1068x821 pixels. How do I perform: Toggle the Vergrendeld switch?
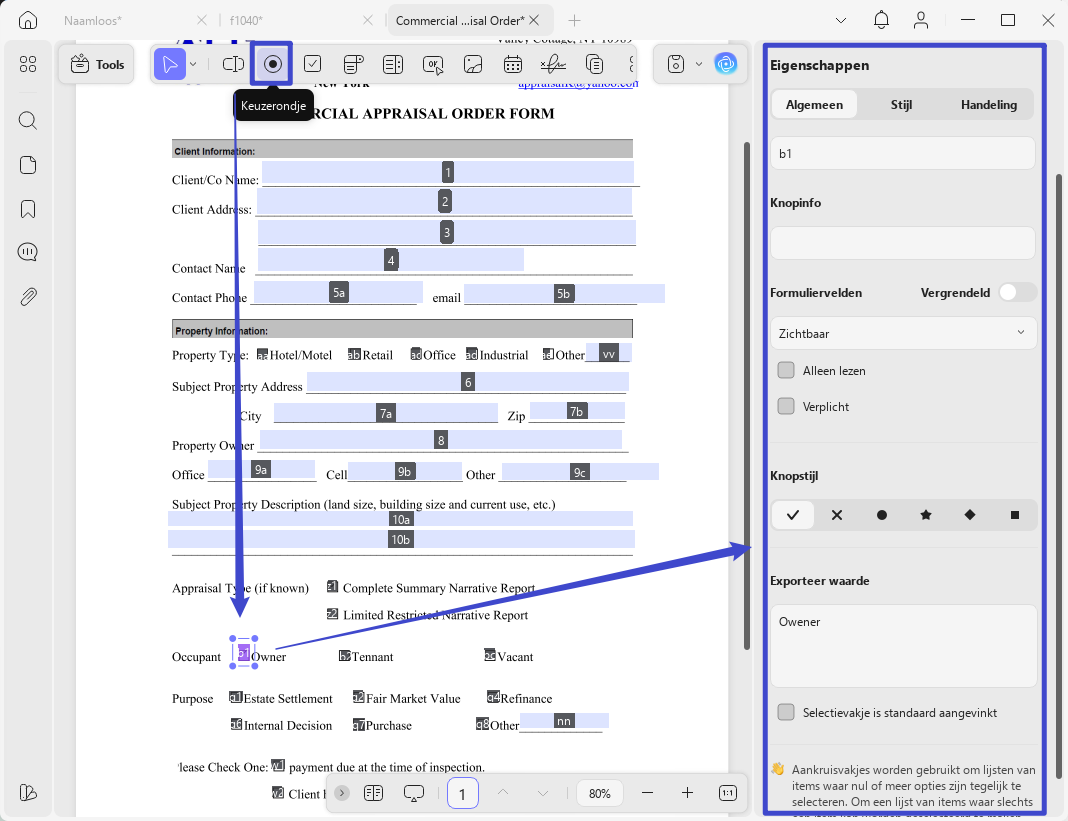click(1017, 292)
